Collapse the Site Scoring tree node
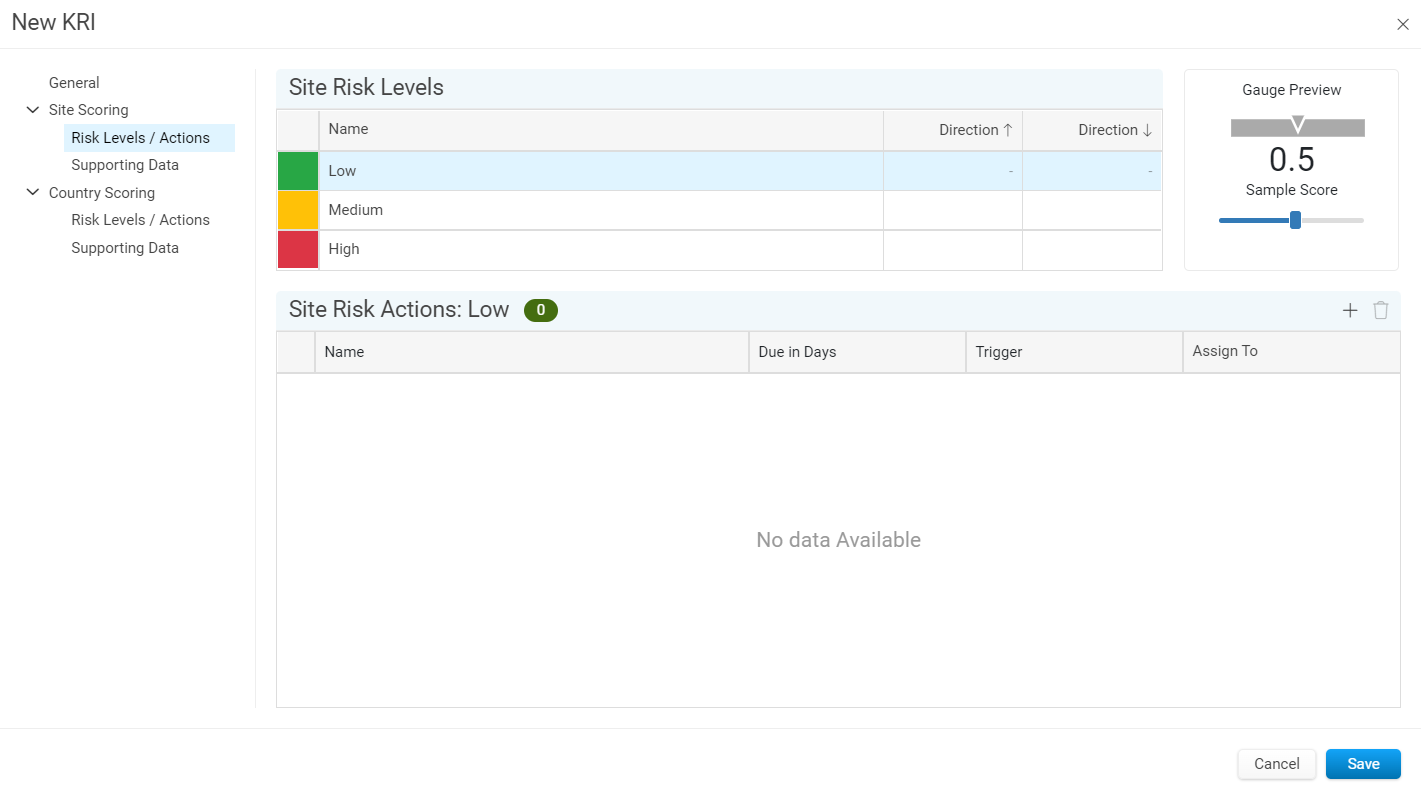 [33, 110]
